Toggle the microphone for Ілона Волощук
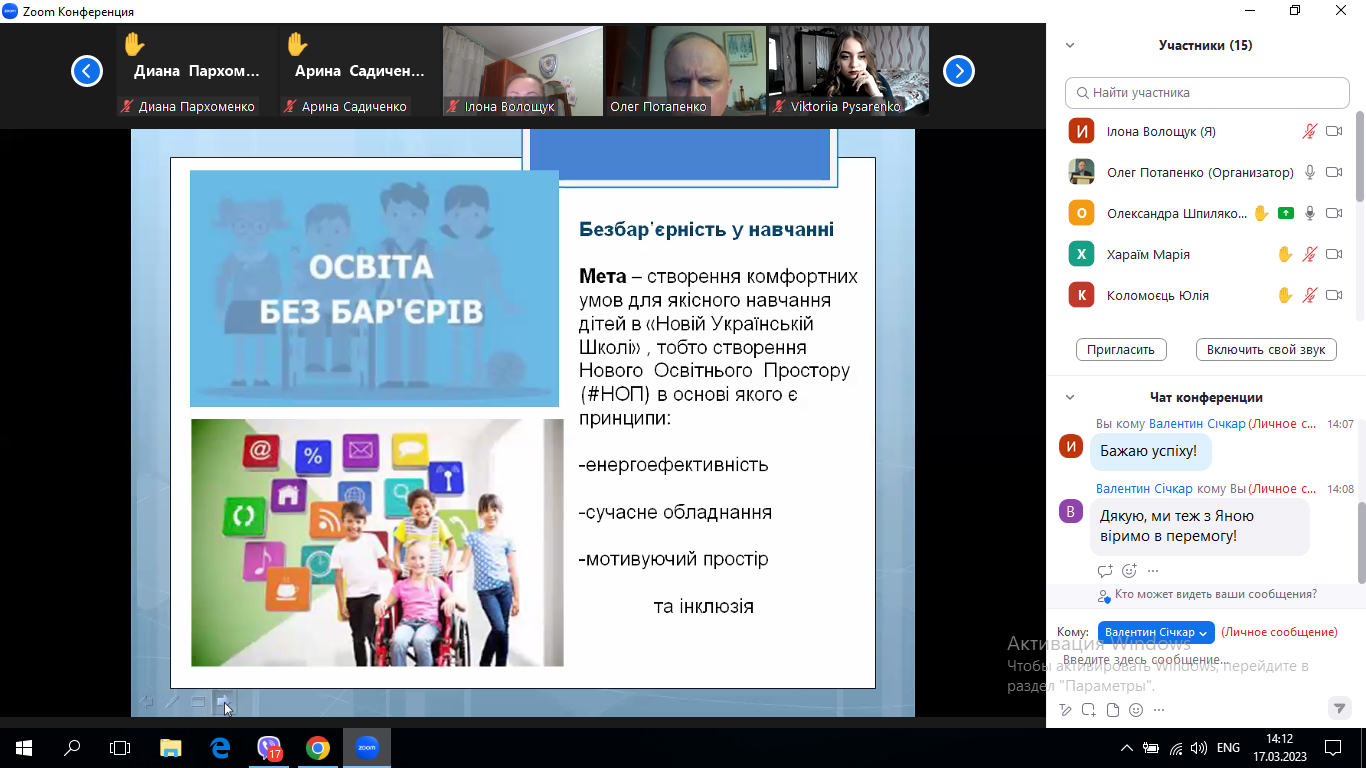This screenshot has width=1366, height=768. click(1310, 131)
